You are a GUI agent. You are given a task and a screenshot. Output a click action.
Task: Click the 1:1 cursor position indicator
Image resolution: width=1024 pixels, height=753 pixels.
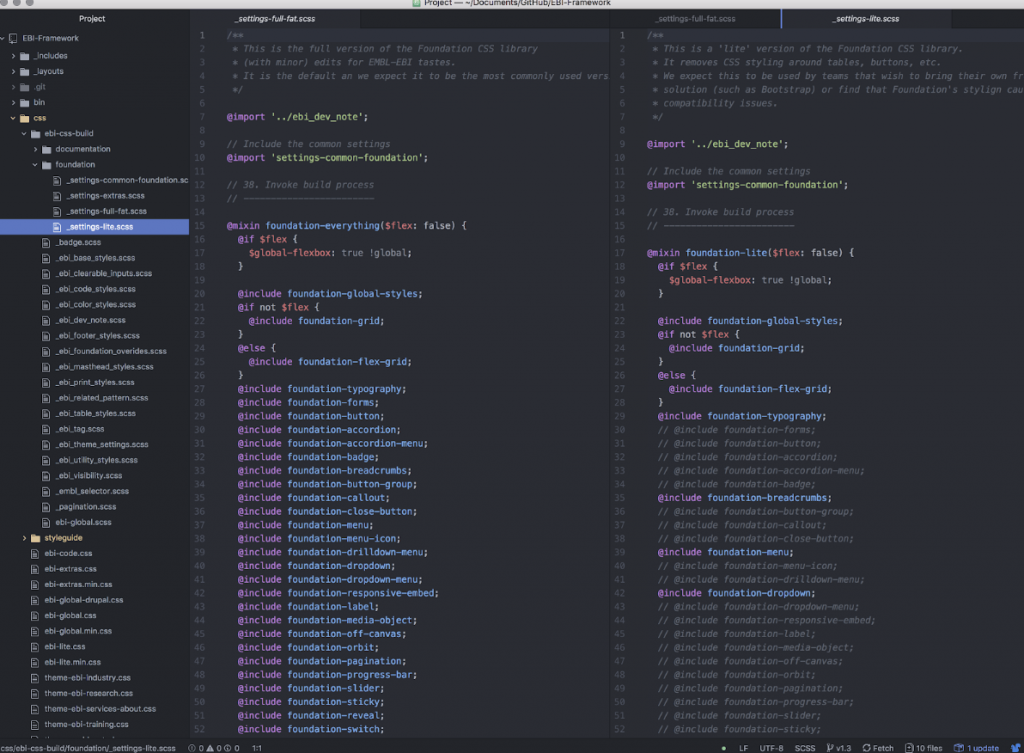pos(257,748)
